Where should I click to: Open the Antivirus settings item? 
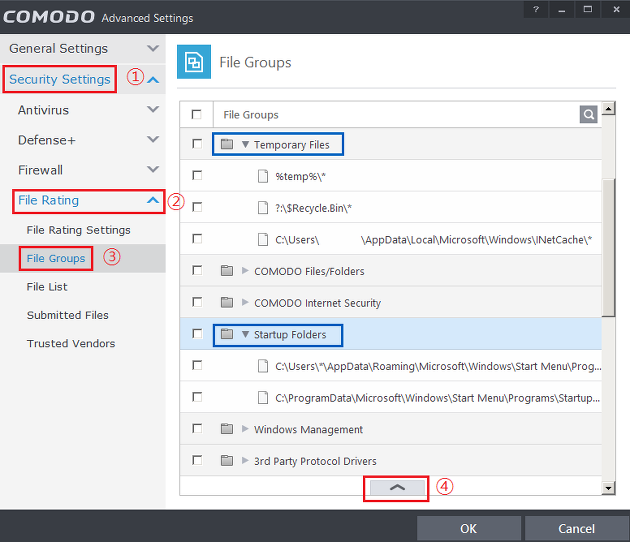(x=43, y=110)
